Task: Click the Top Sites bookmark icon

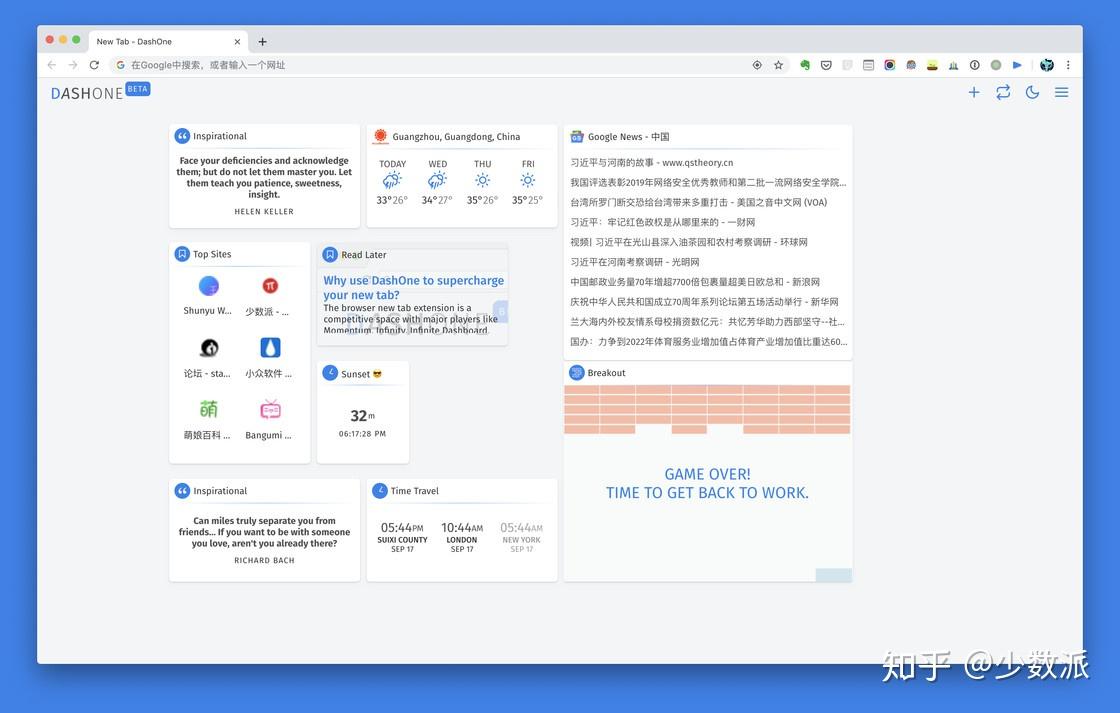Action: coord(182,254)
